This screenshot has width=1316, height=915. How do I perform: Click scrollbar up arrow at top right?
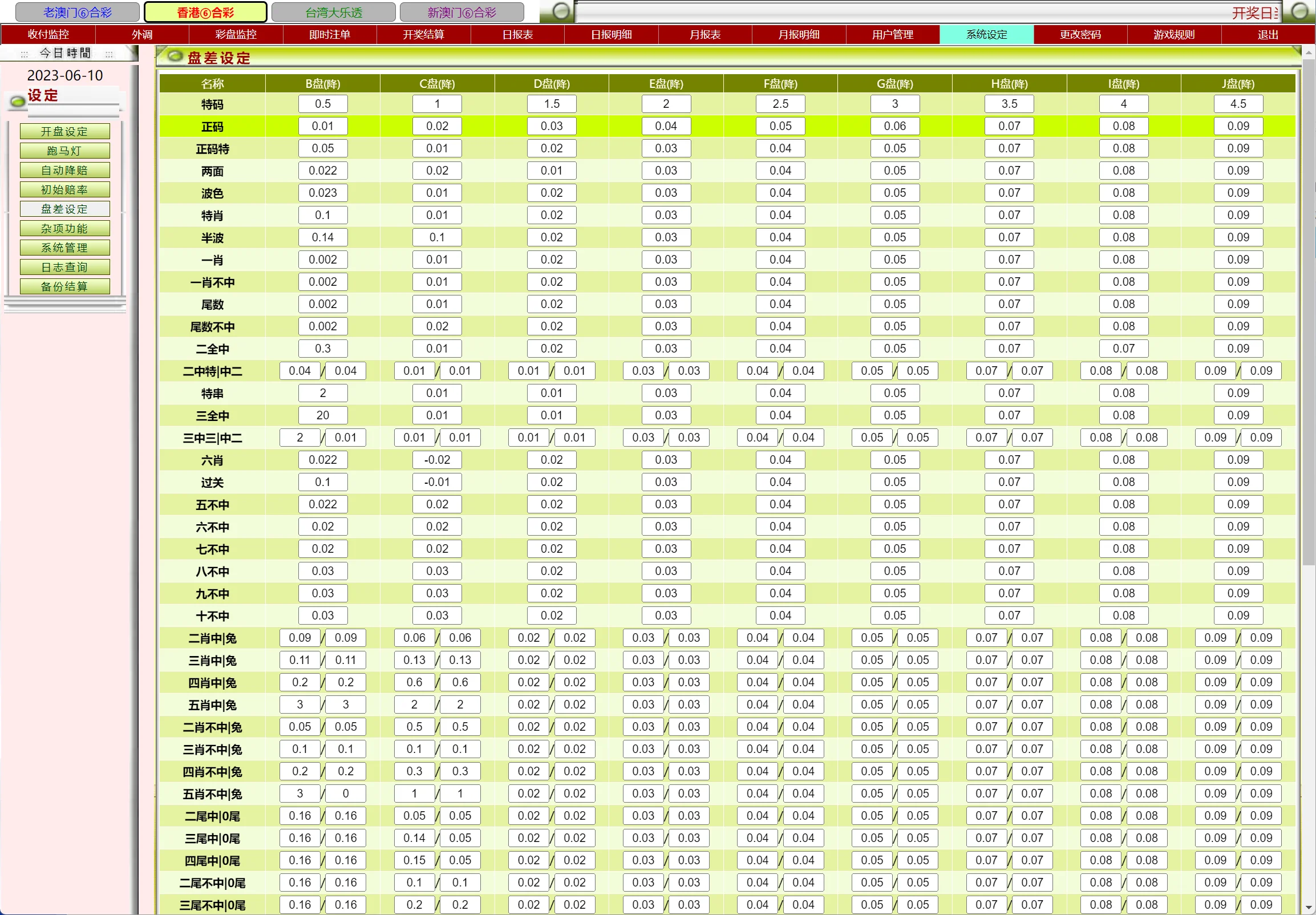pos(1309,52)
